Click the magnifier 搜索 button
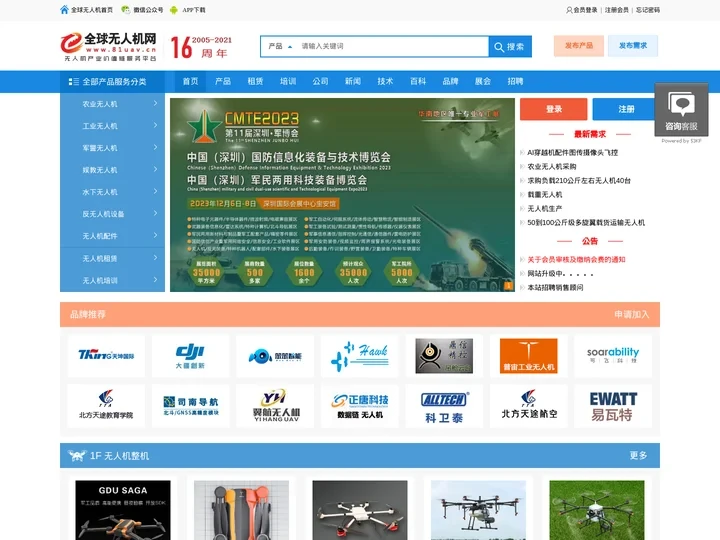Viewport: 720px width, 540px height. tap(510, 46)
